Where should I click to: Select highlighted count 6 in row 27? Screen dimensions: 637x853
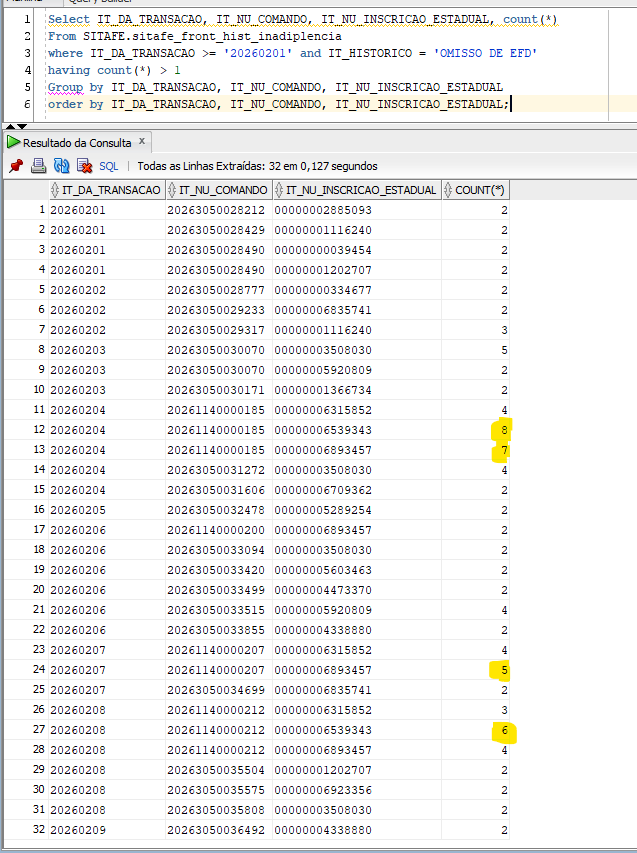tap(504, 730)
